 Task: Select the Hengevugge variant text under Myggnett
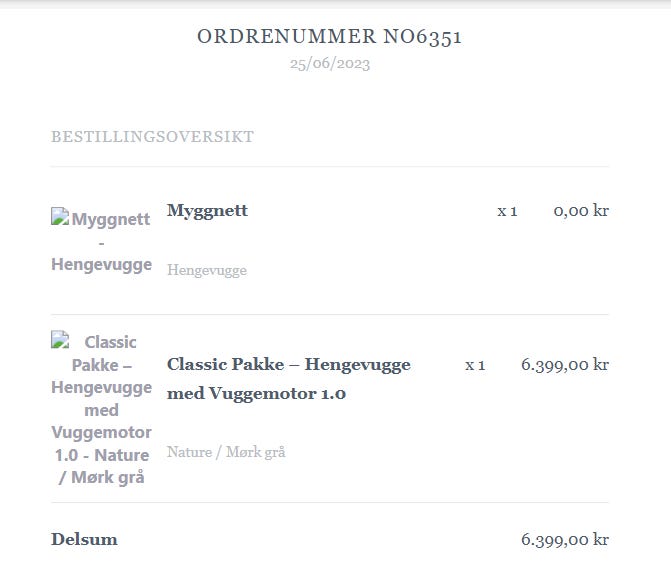(x=206, y=270)
